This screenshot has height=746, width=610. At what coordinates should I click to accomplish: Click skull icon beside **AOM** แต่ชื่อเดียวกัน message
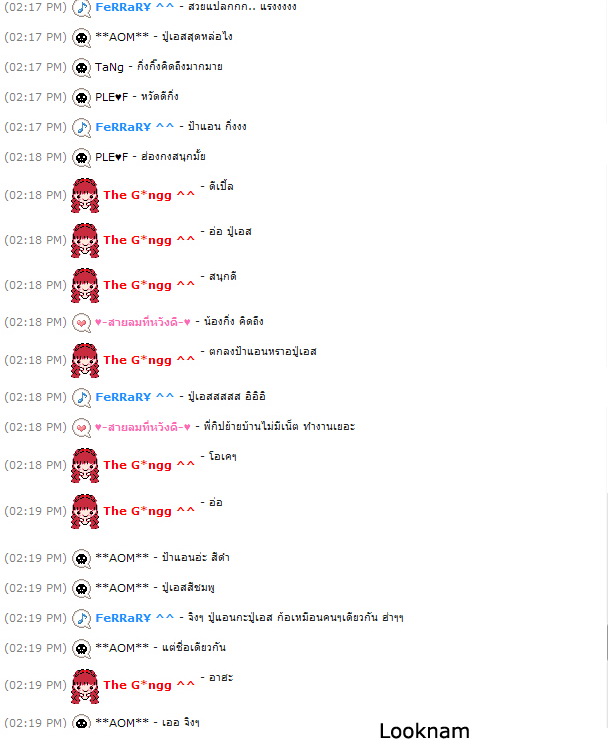click(81, 648)
